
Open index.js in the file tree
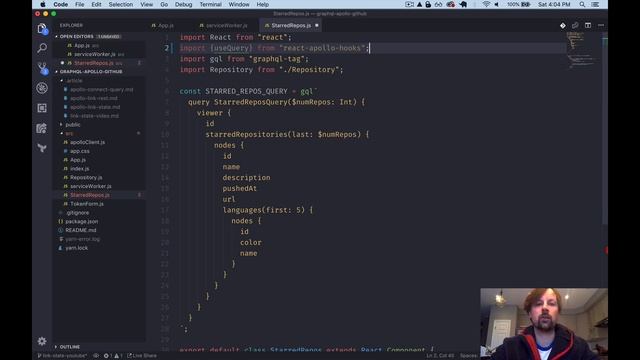tap(80, 169)
